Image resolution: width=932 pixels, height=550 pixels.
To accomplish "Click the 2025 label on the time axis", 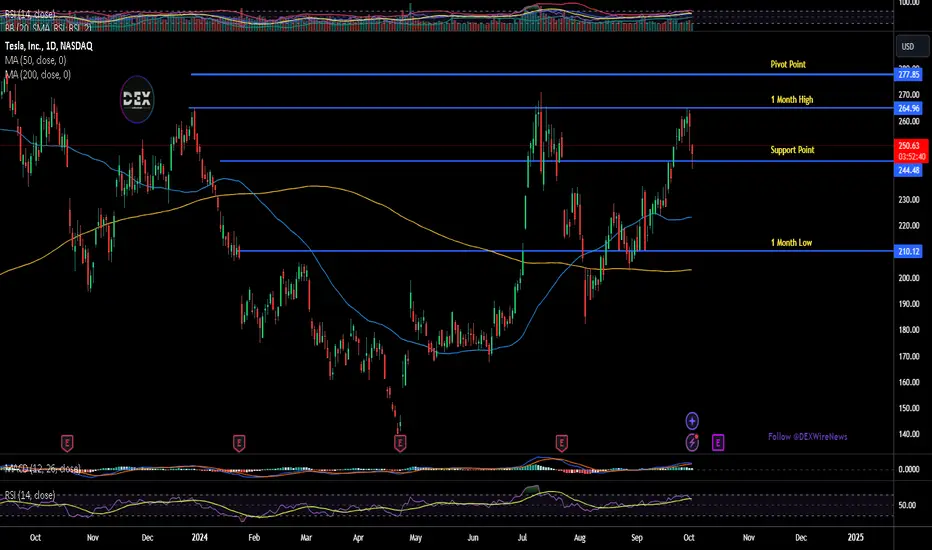I will coord(855,538).
